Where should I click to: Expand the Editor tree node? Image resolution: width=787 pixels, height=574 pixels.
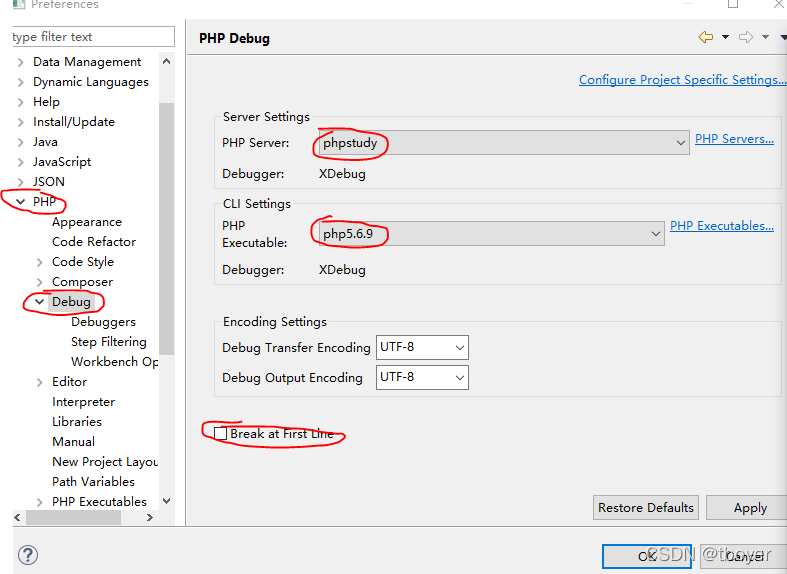[x=40, y=382]
